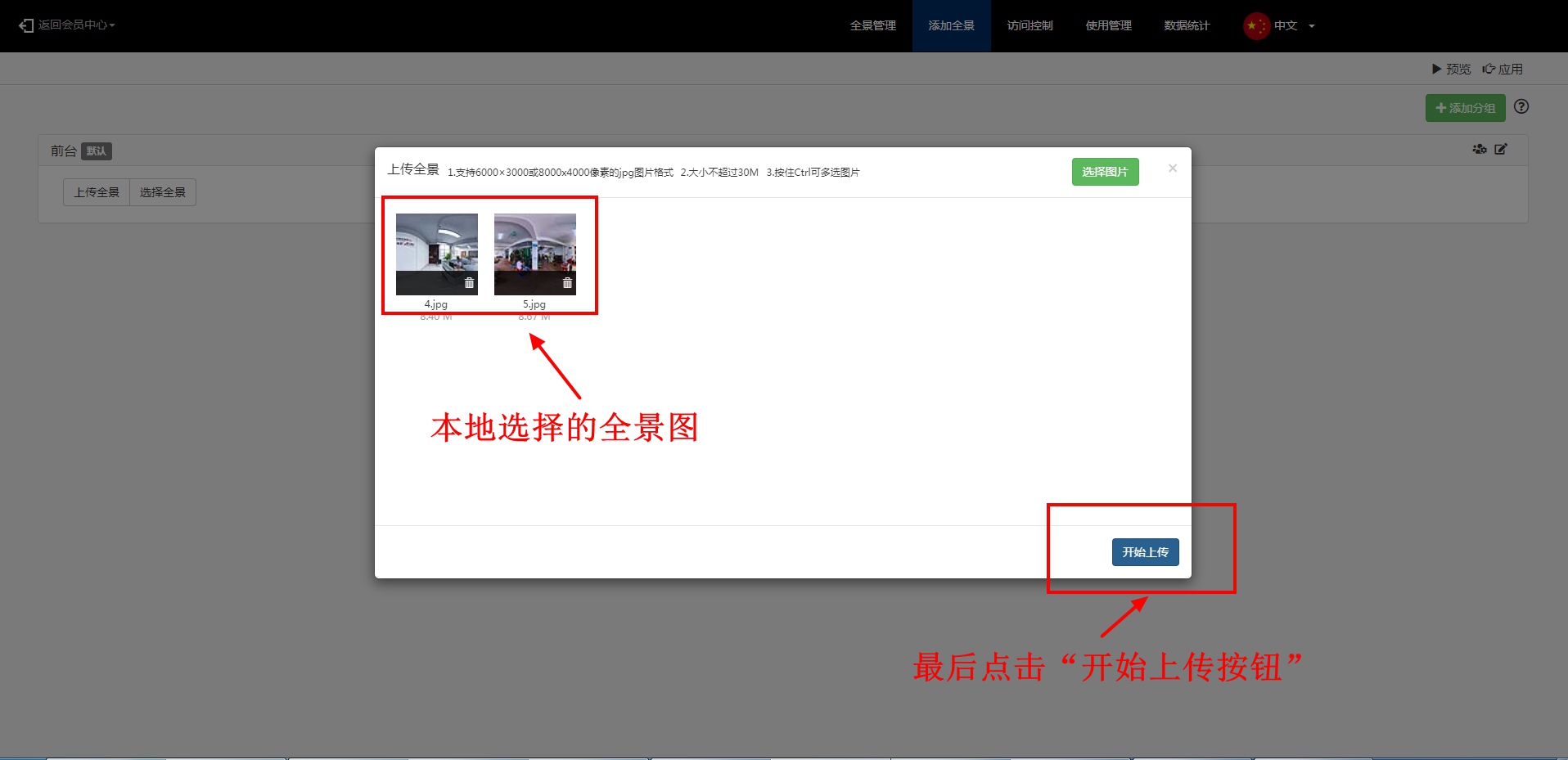1568x760 pixels.
Task: Switch to the 添加全景 tab
Action: click(x=951, y=26)
